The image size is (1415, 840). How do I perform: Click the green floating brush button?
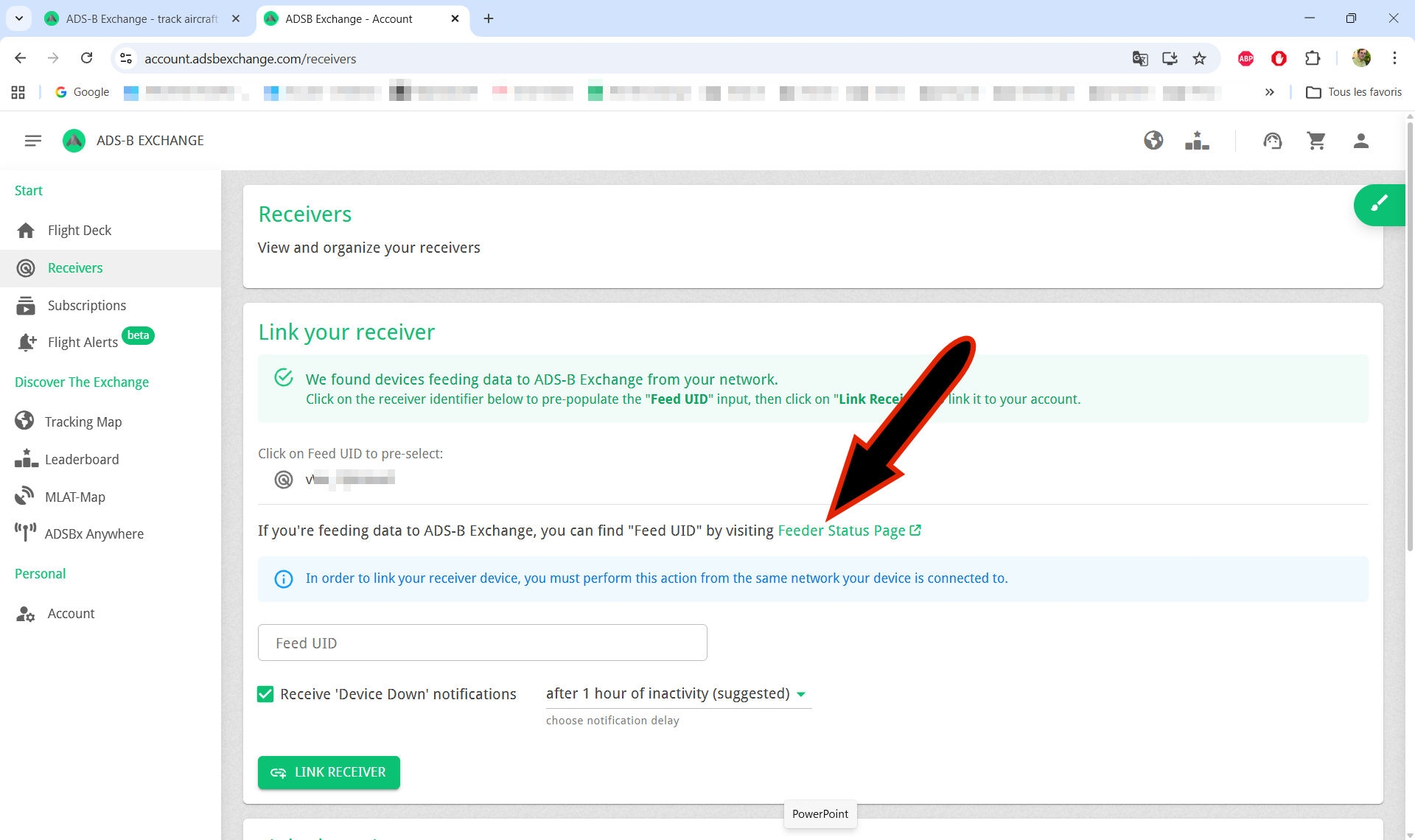pyautogui.click(x=1380, y=204)
